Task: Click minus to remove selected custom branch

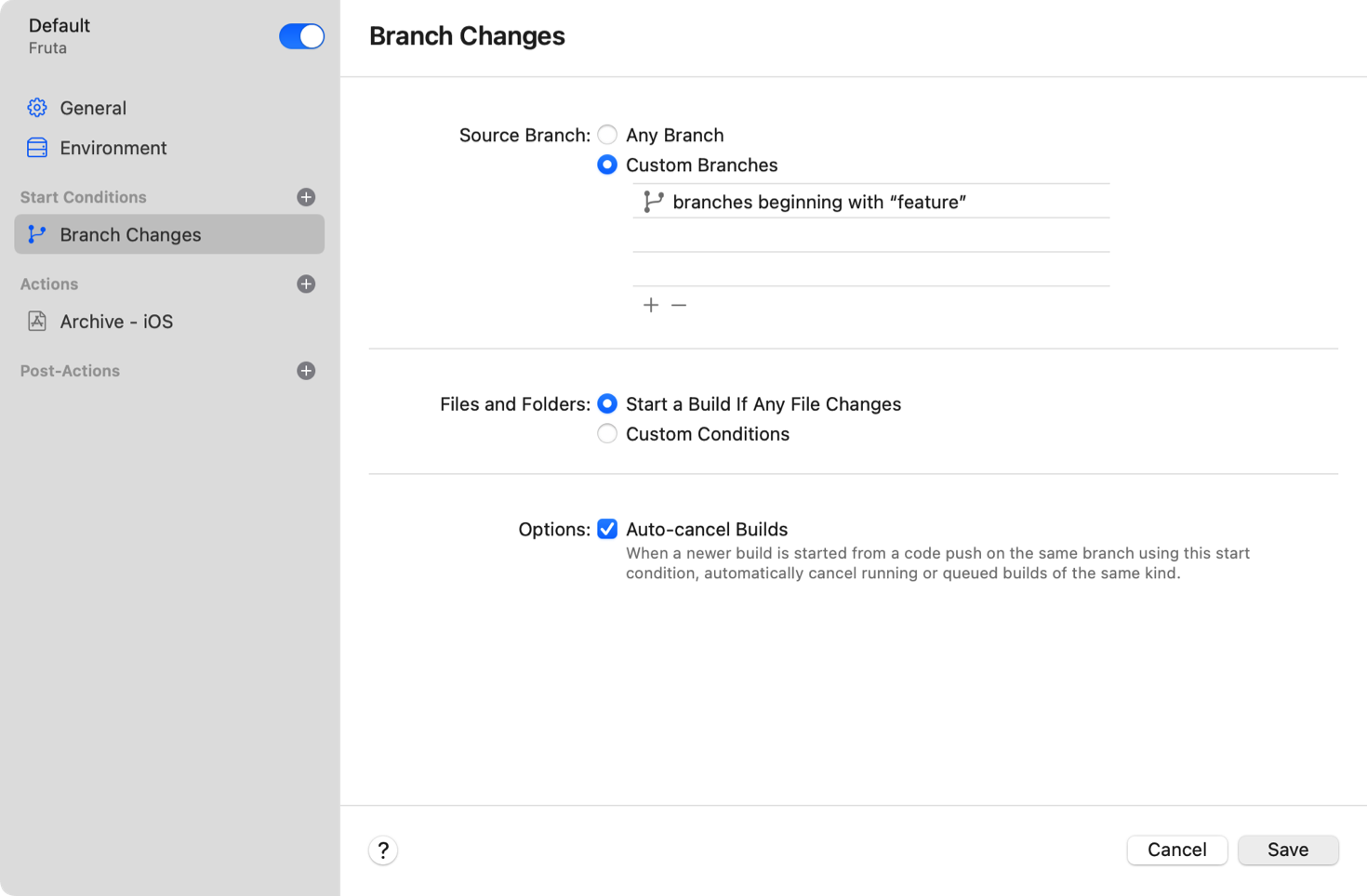Action: pyautogui.click(x=678, y=304)
